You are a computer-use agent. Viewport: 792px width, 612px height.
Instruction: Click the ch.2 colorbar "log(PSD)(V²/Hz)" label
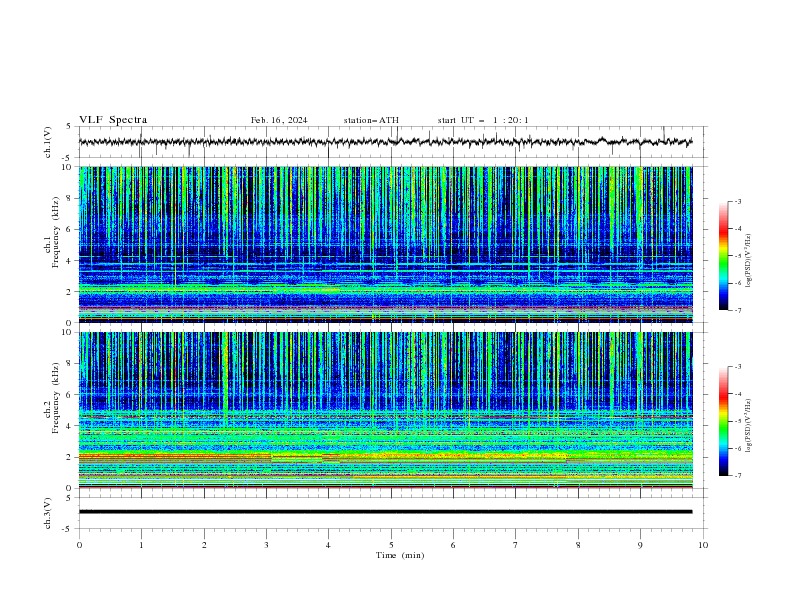click(748, 426)
